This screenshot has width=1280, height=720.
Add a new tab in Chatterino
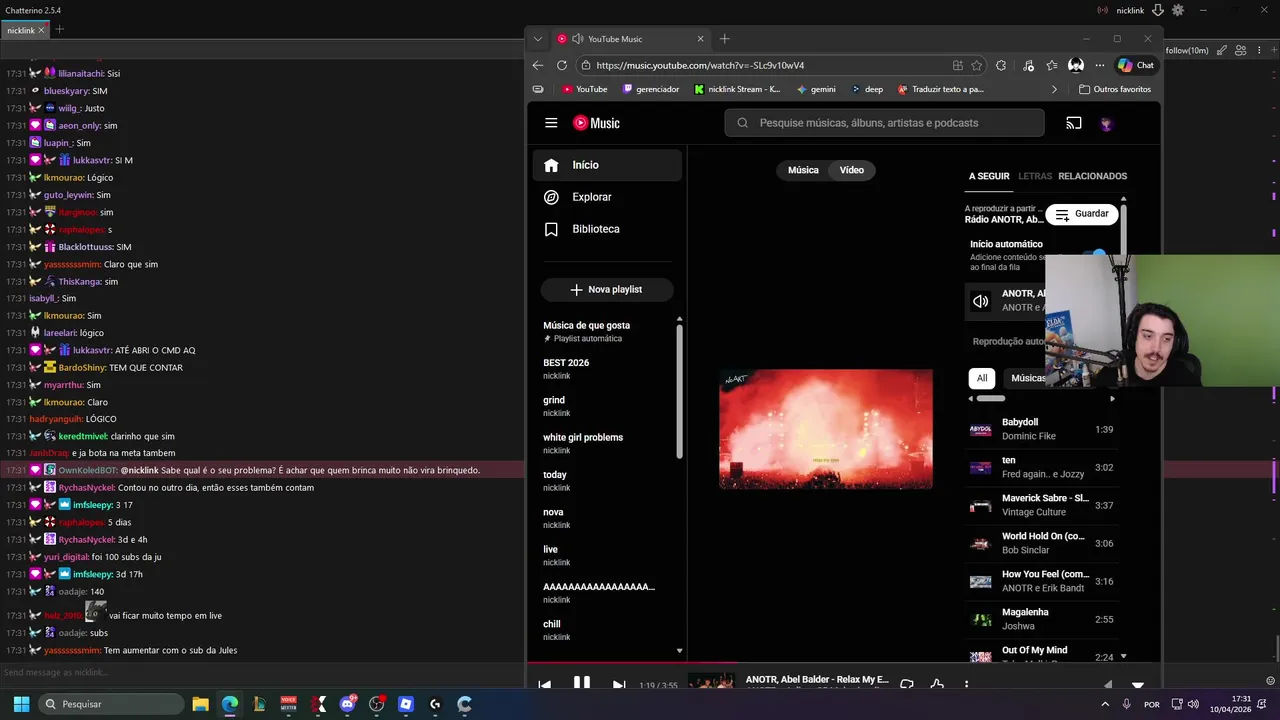[x=59, y=29]
